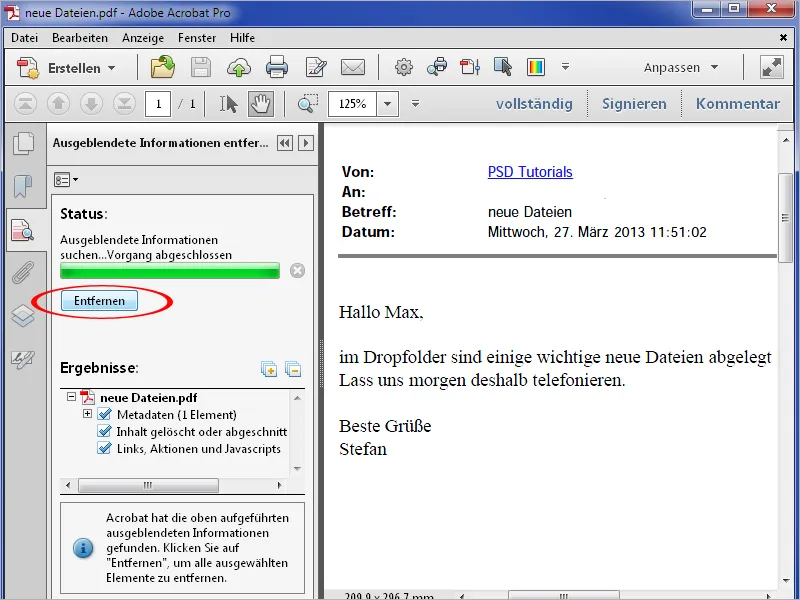800x600 pixels.
Task: Close document with menu bar X
Action: (x=783, y=38)
